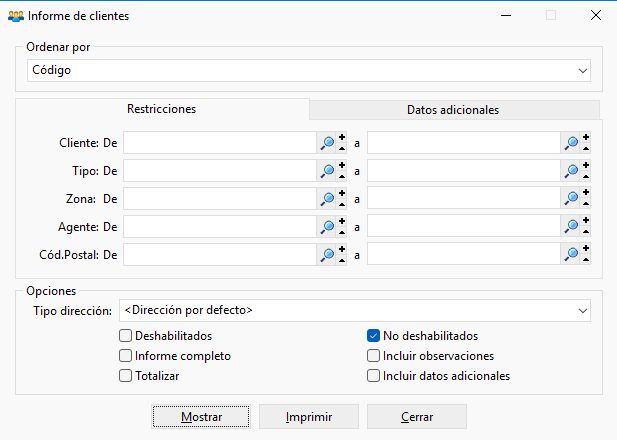Viewport: 617px width, 440px height.
Task: Enable the Totalizar checkbox
Action: tap(125, 376)
